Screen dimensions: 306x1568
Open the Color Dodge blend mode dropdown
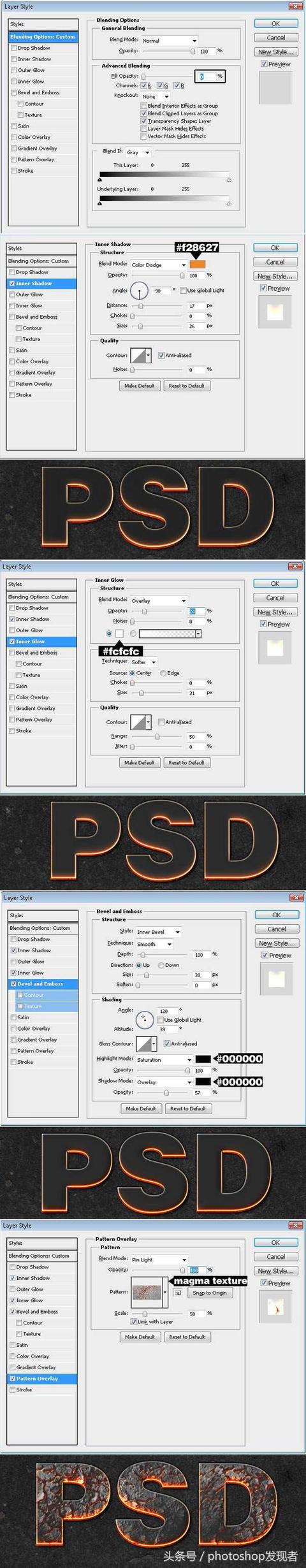tap(159, 265)
